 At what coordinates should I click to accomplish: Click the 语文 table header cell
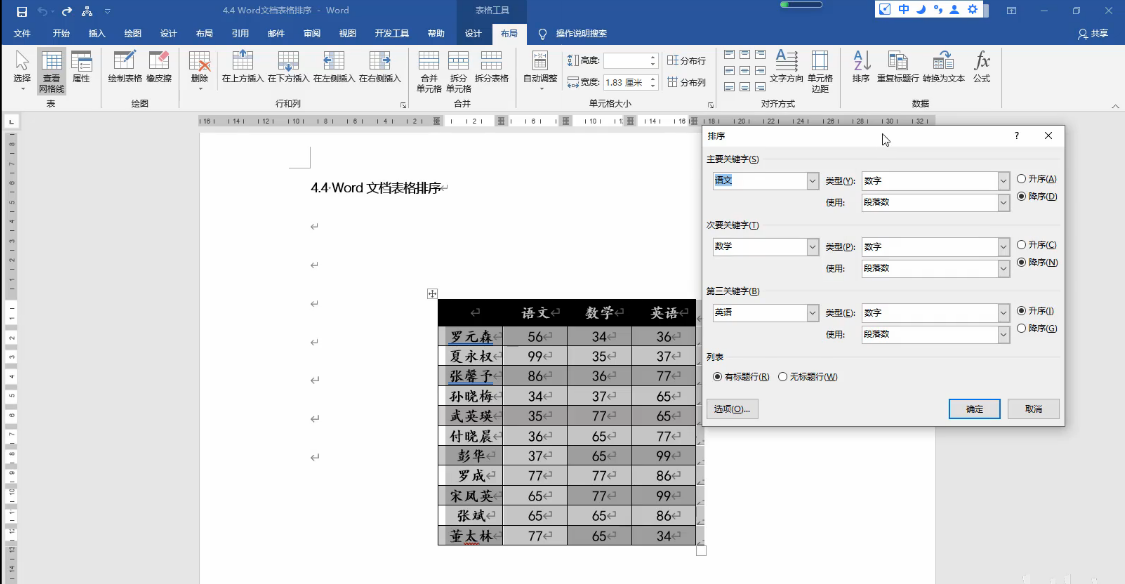(535, 312)
